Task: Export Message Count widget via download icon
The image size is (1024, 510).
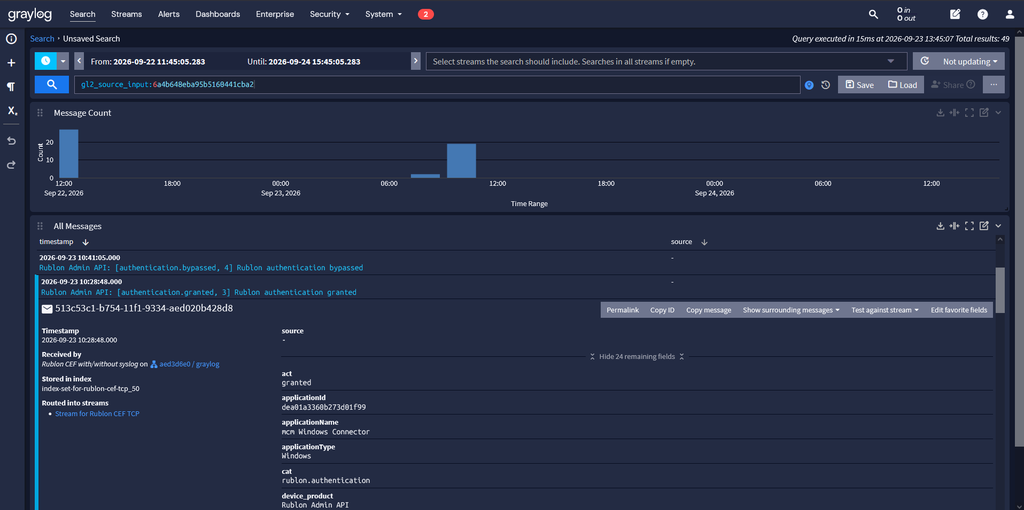Action: tap(940, 113)
